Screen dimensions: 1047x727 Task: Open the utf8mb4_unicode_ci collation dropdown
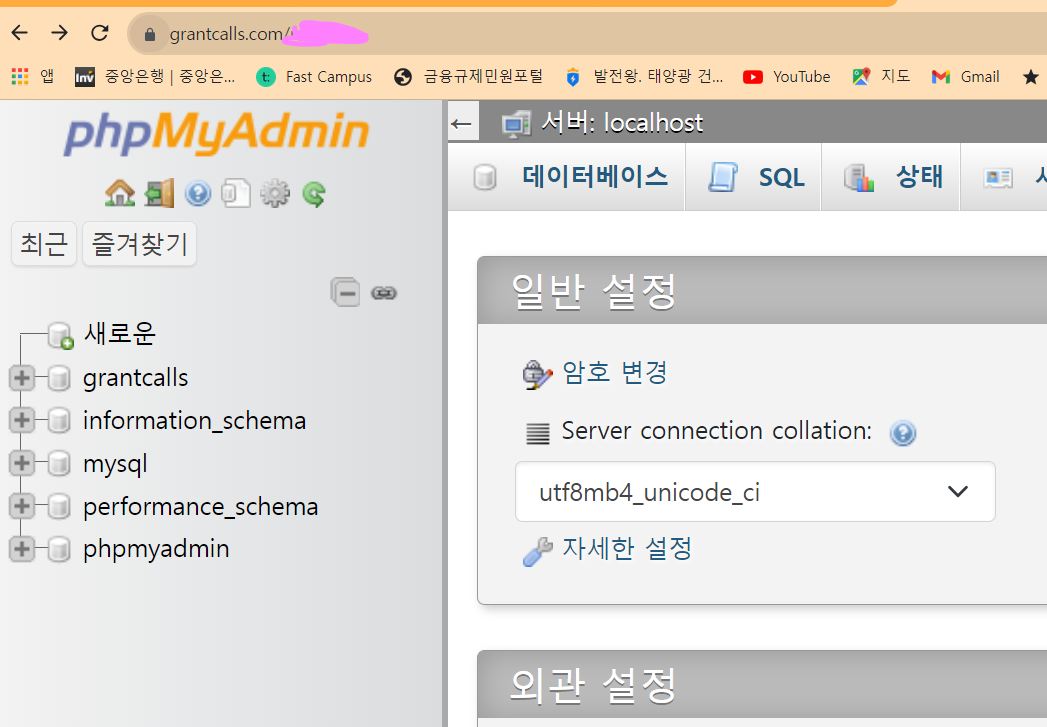click(x=755, y=492)
